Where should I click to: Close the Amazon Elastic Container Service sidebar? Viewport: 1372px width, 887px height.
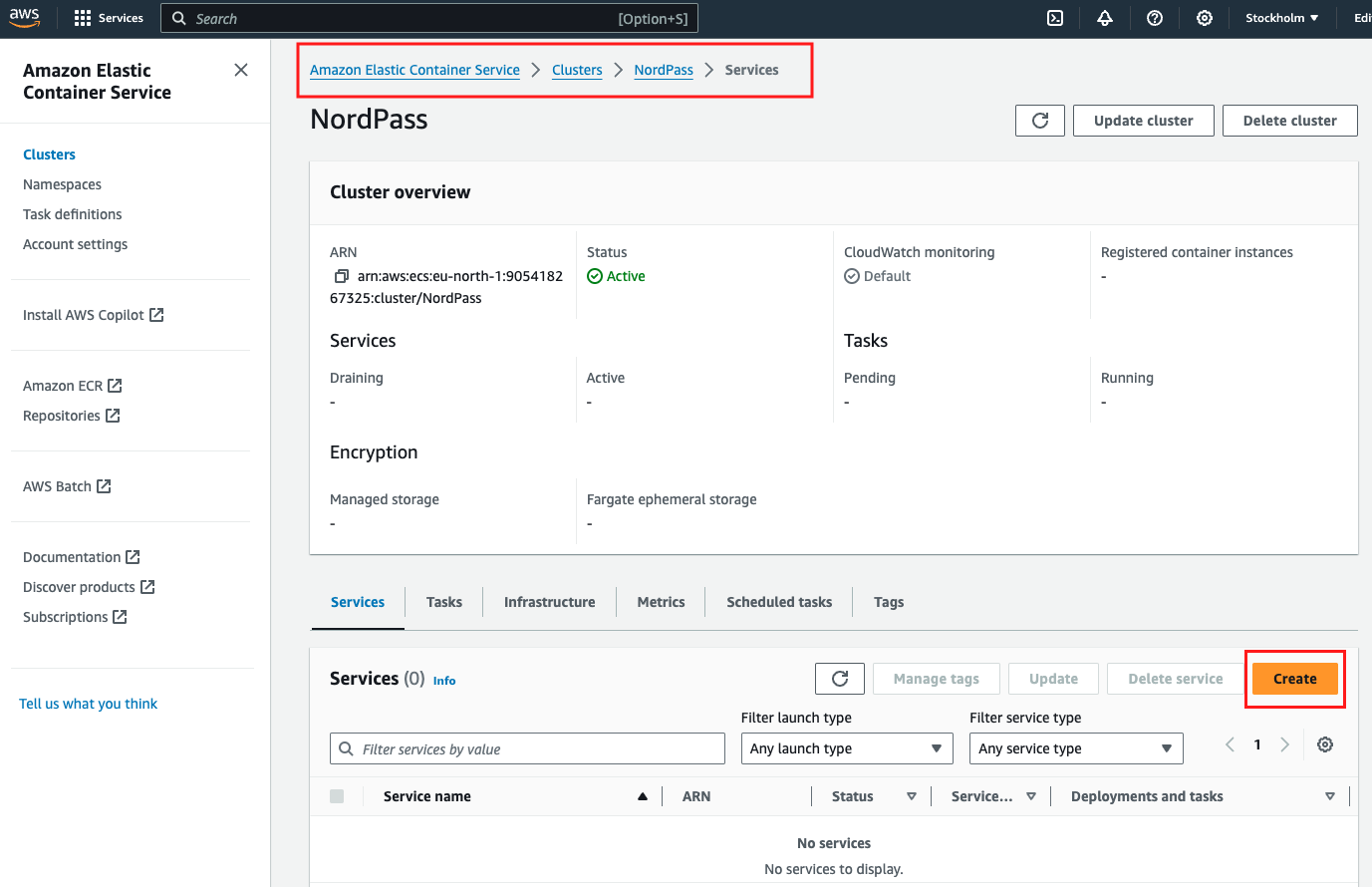[x=241, y=70]
